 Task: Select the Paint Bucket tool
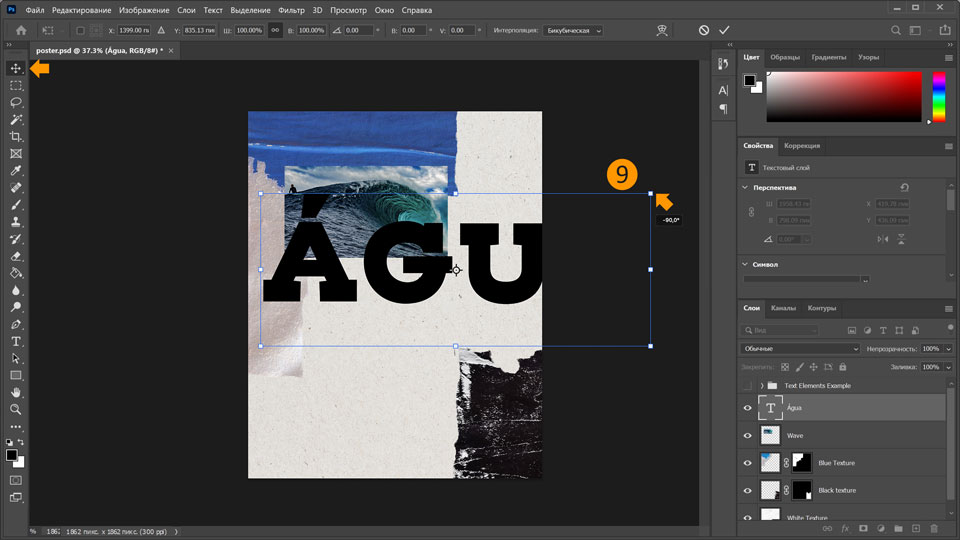[16, 273]
